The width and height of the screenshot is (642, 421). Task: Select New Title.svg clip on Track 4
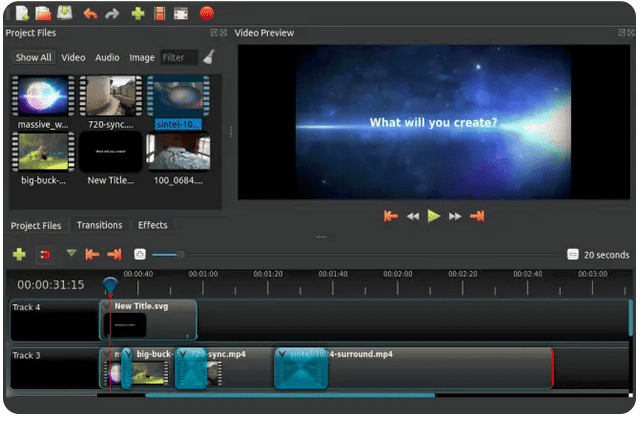pos(148,320)
